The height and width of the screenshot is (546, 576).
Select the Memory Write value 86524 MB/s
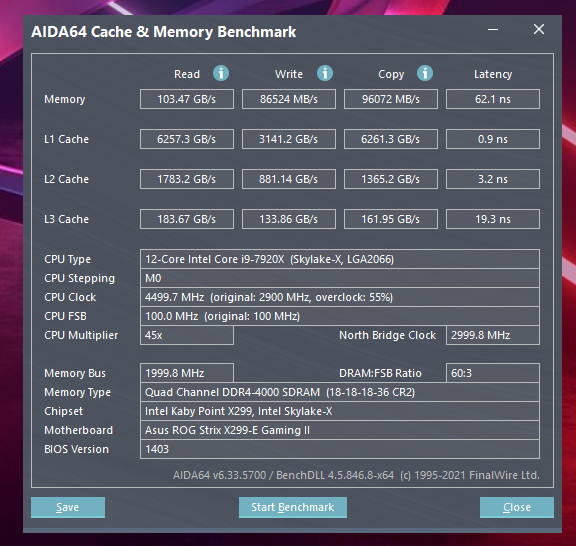tap(289, 99)
